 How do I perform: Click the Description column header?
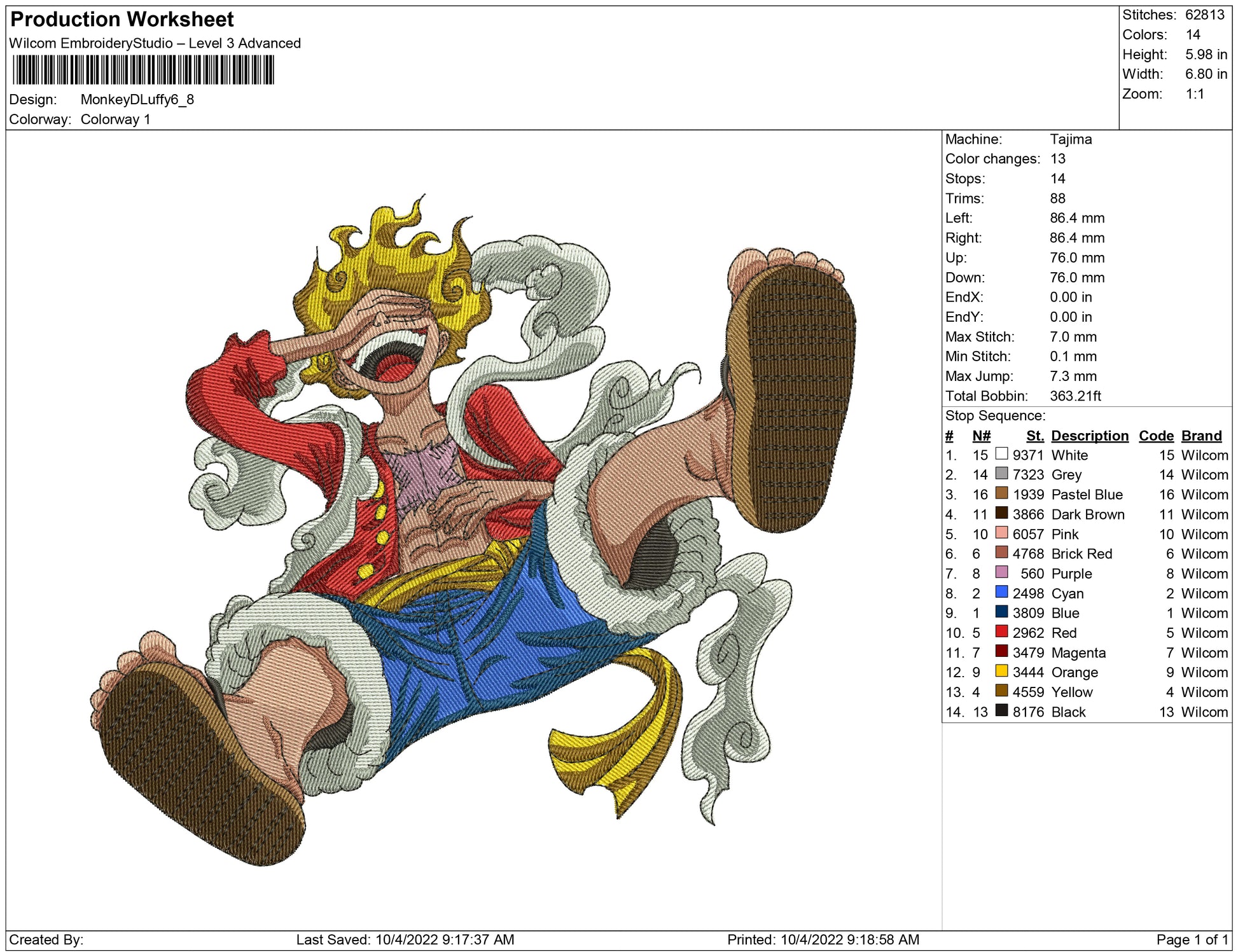pos(1089,436)
